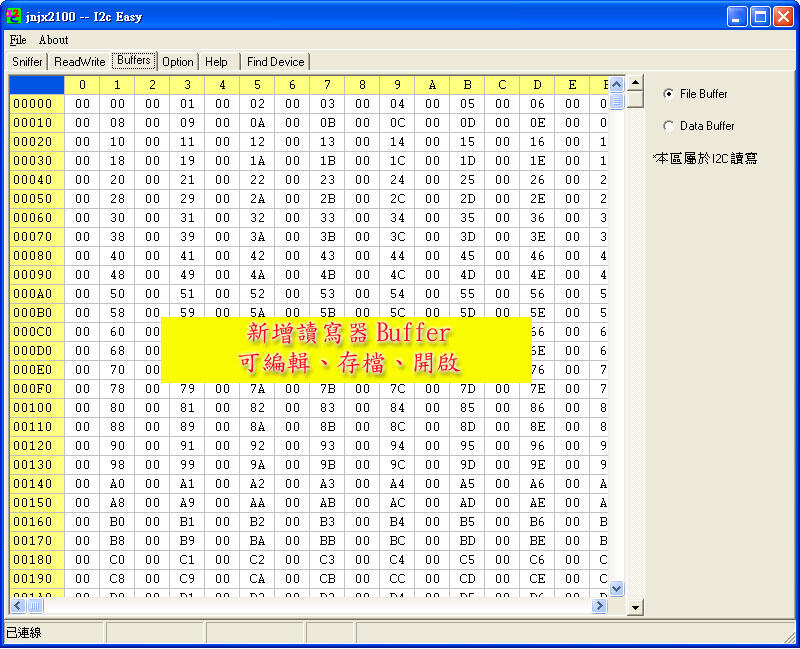Viewport: 800px width, 649px height.
Task: Switch to the ReadWrite tab
Action: (80, 62)
